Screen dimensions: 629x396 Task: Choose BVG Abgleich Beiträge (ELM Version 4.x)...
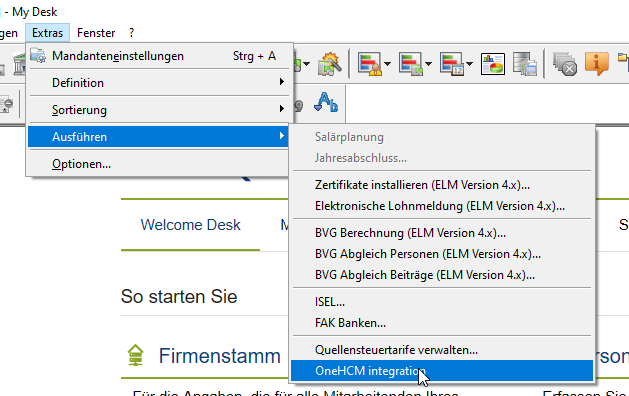[442, 275]
